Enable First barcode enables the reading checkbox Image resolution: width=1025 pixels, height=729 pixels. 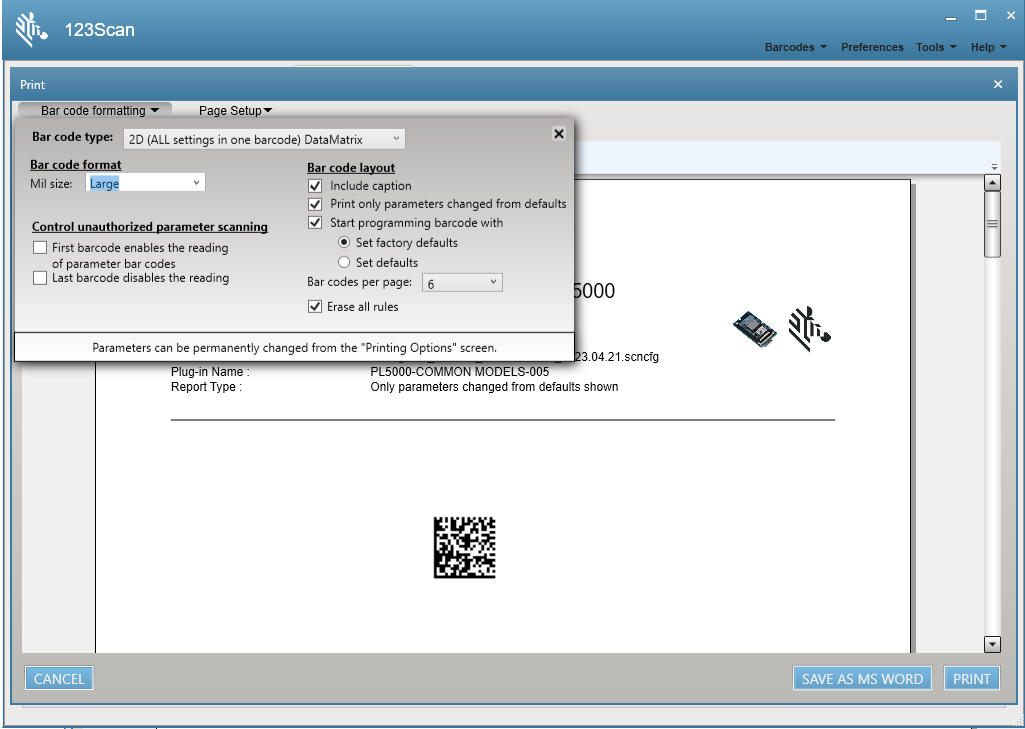click(40, 248)
